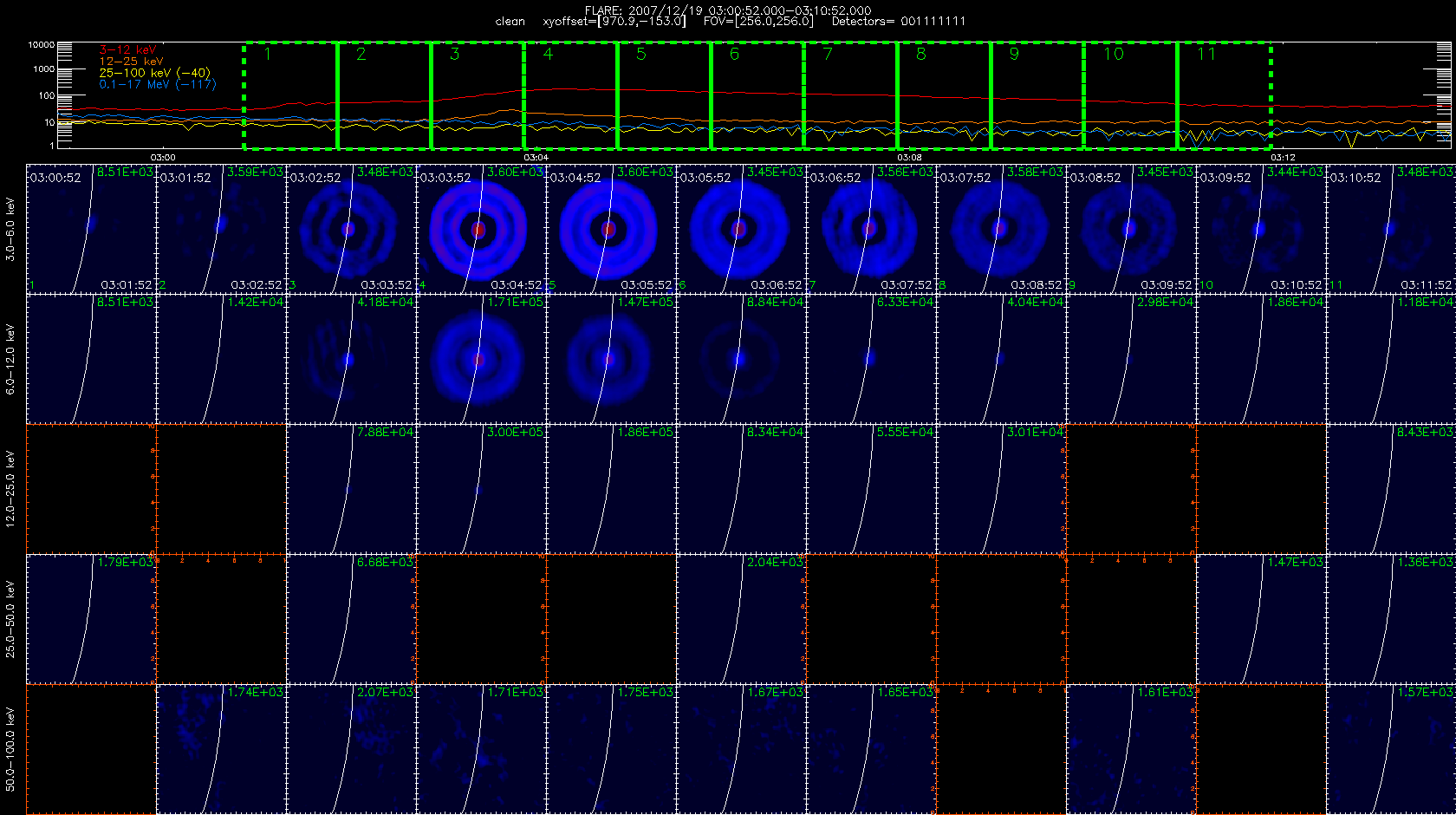Image resolution: width=1456 pixels, height=815 pixels.
Task: Click the orange 12-25 keV legend entry
Action: (x=131, y=62)
